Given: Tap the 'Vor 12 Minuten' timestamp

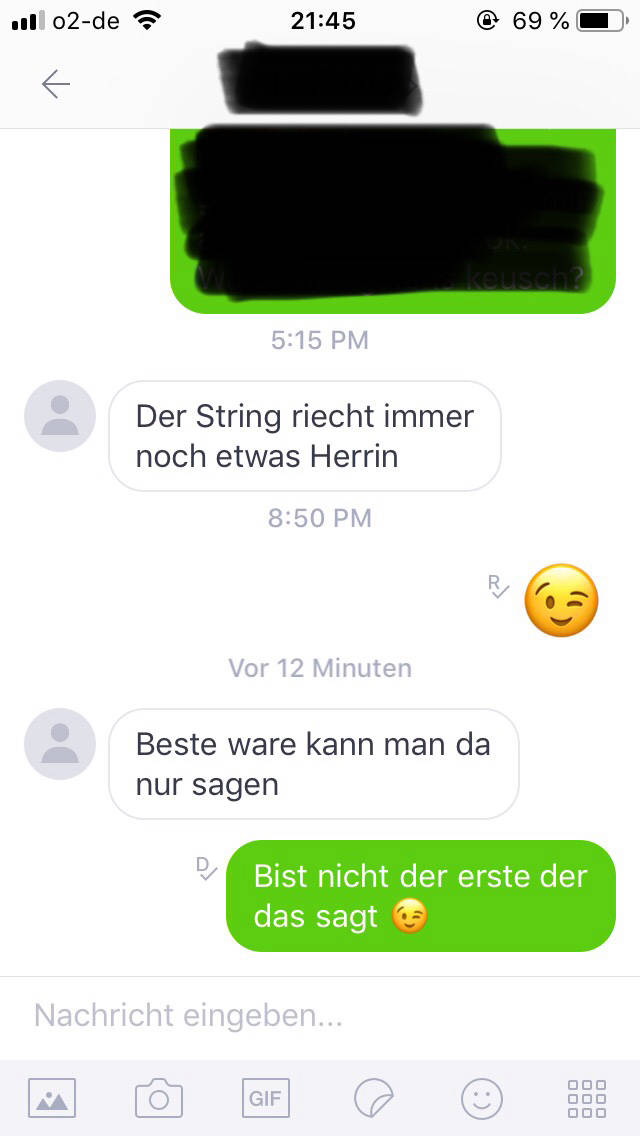Looking at the screenshot, I should pyautogui.click(x=320, y=667).
